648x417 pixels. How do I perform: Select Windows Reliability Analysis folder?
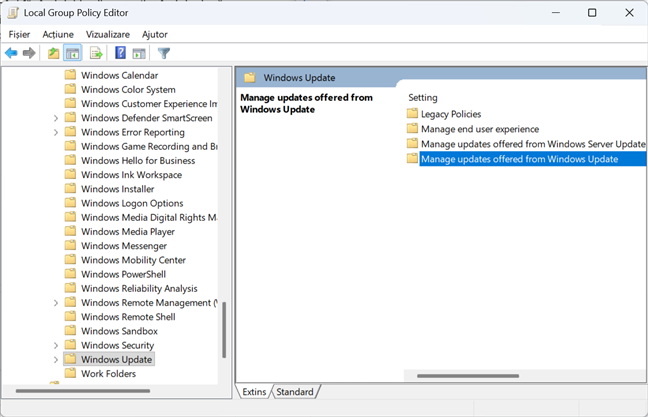pos(139,288)
